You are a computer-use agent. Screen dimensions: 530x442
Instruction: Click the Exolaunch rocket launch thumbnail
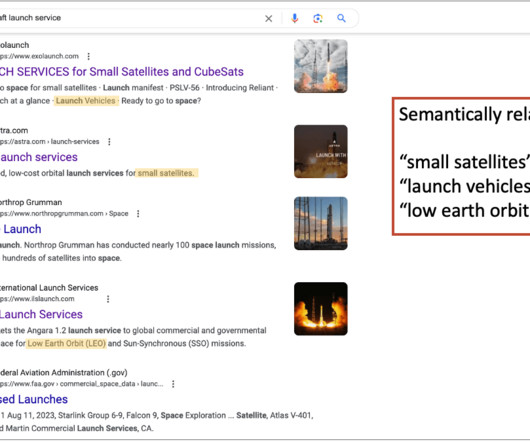321,66
